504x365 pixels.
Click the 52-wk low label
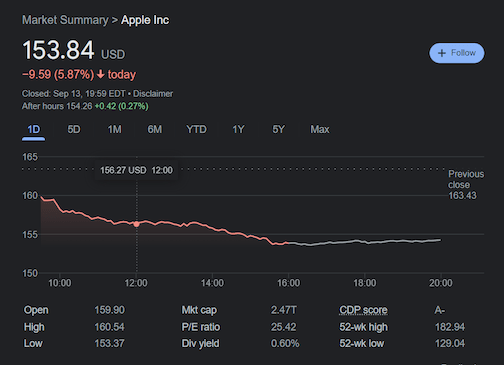[x=362, y=343]
